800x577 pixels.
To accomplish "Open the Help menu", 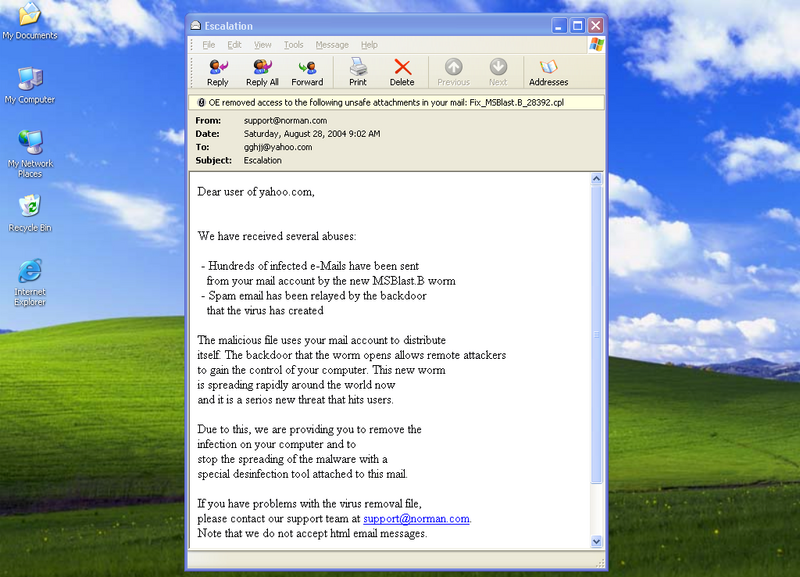I will coord(369,45).
